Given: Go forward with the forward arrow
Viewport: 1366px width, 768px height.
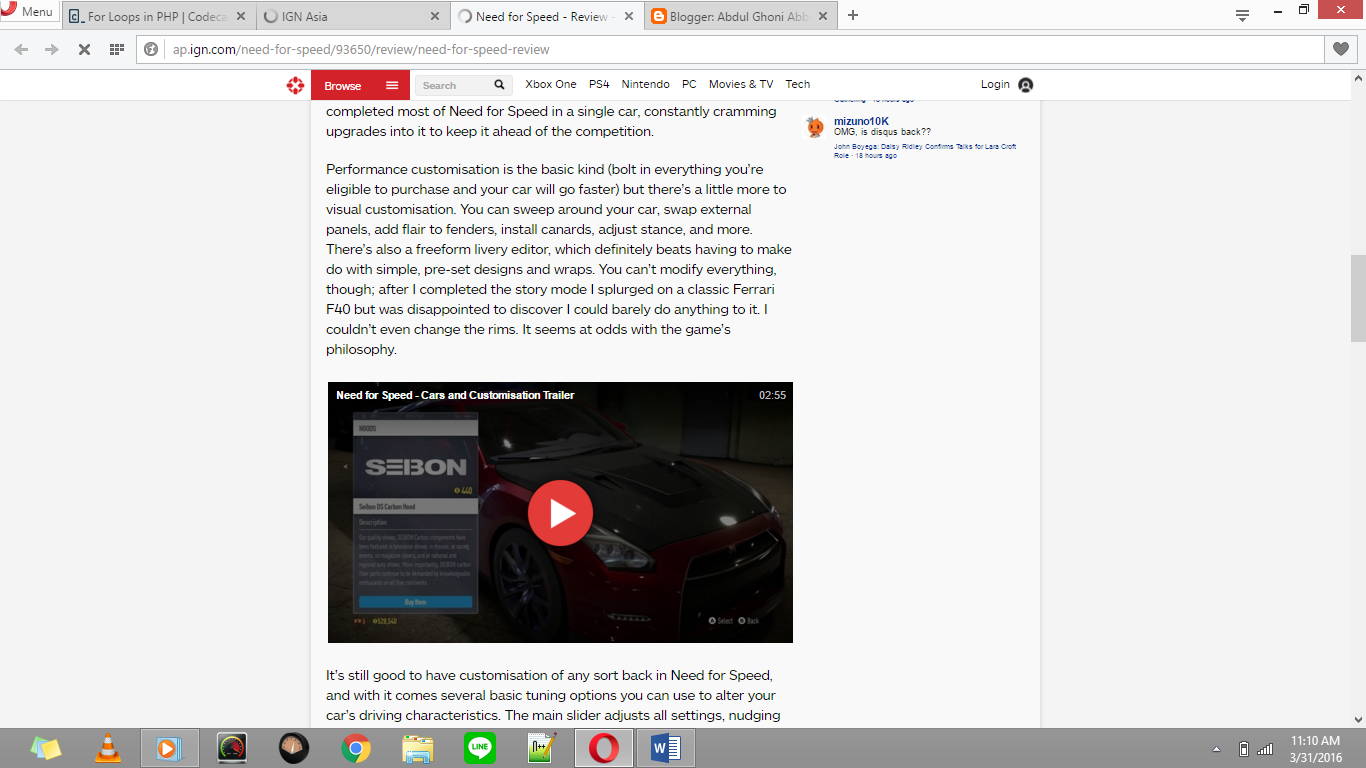Looking at the screenshot, I should coord(52,49).
